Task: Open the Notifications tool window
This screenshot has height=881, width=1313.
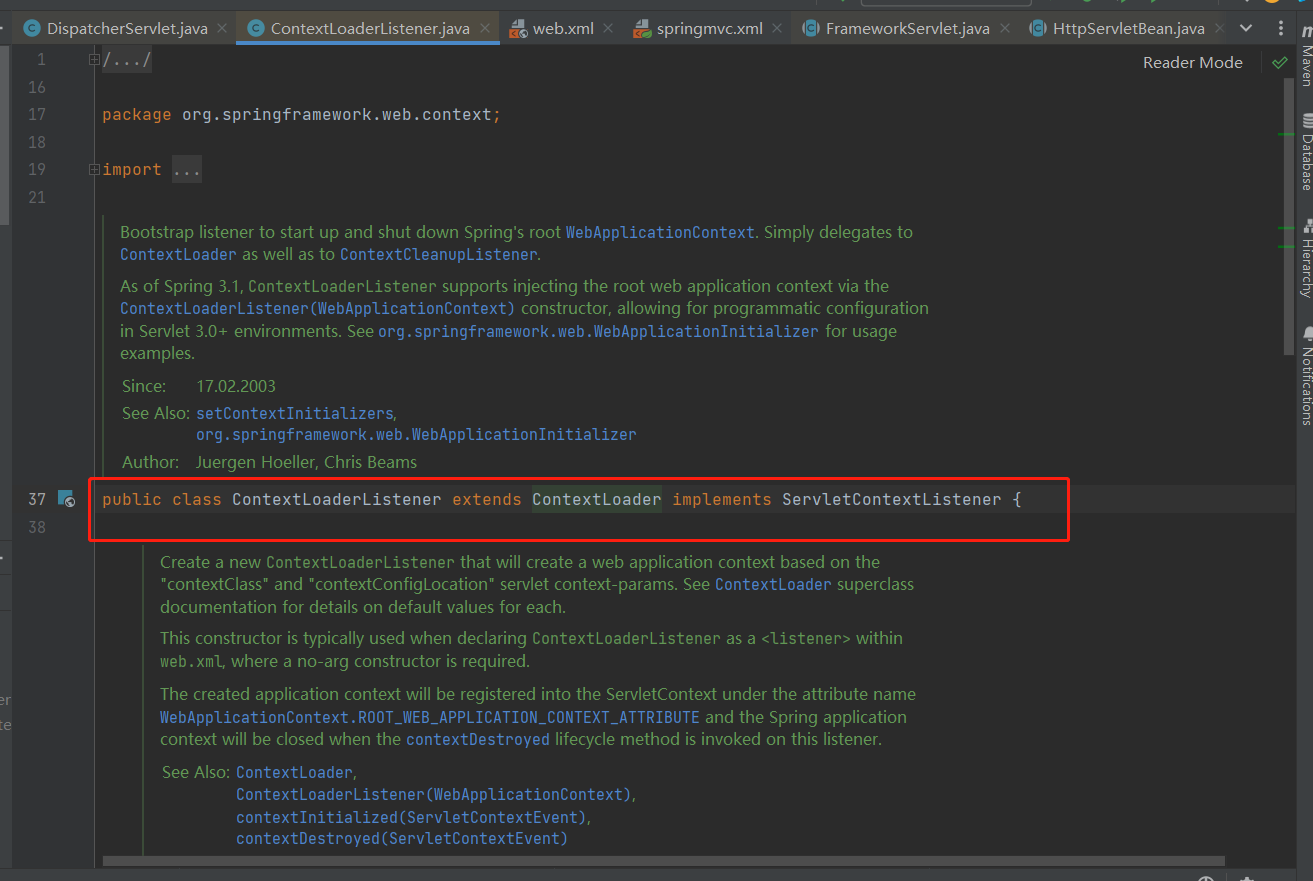Action: click(1306, 375)
